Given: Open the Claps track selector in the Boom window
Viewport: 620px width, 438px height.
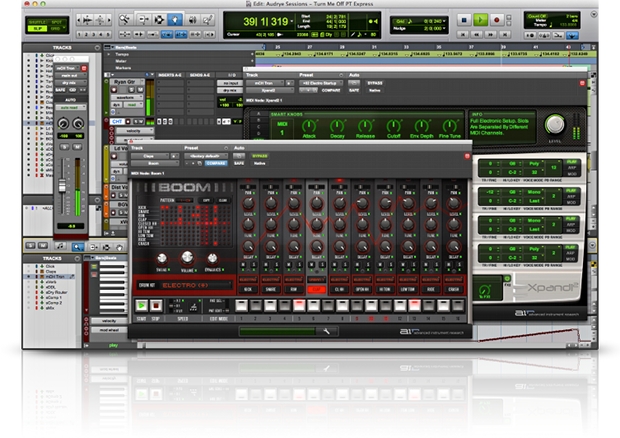Looking at the screenshot, I should click(x=150, y=156).
